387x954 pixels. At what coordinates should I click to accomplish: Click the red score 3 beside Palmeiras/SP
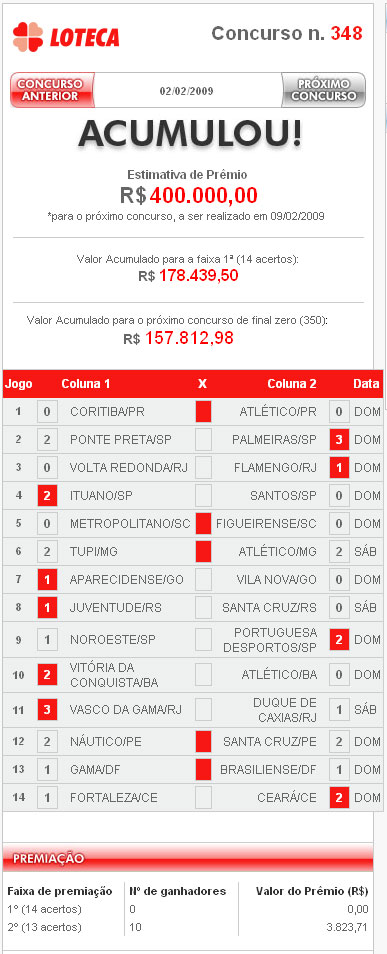point(339,439)
